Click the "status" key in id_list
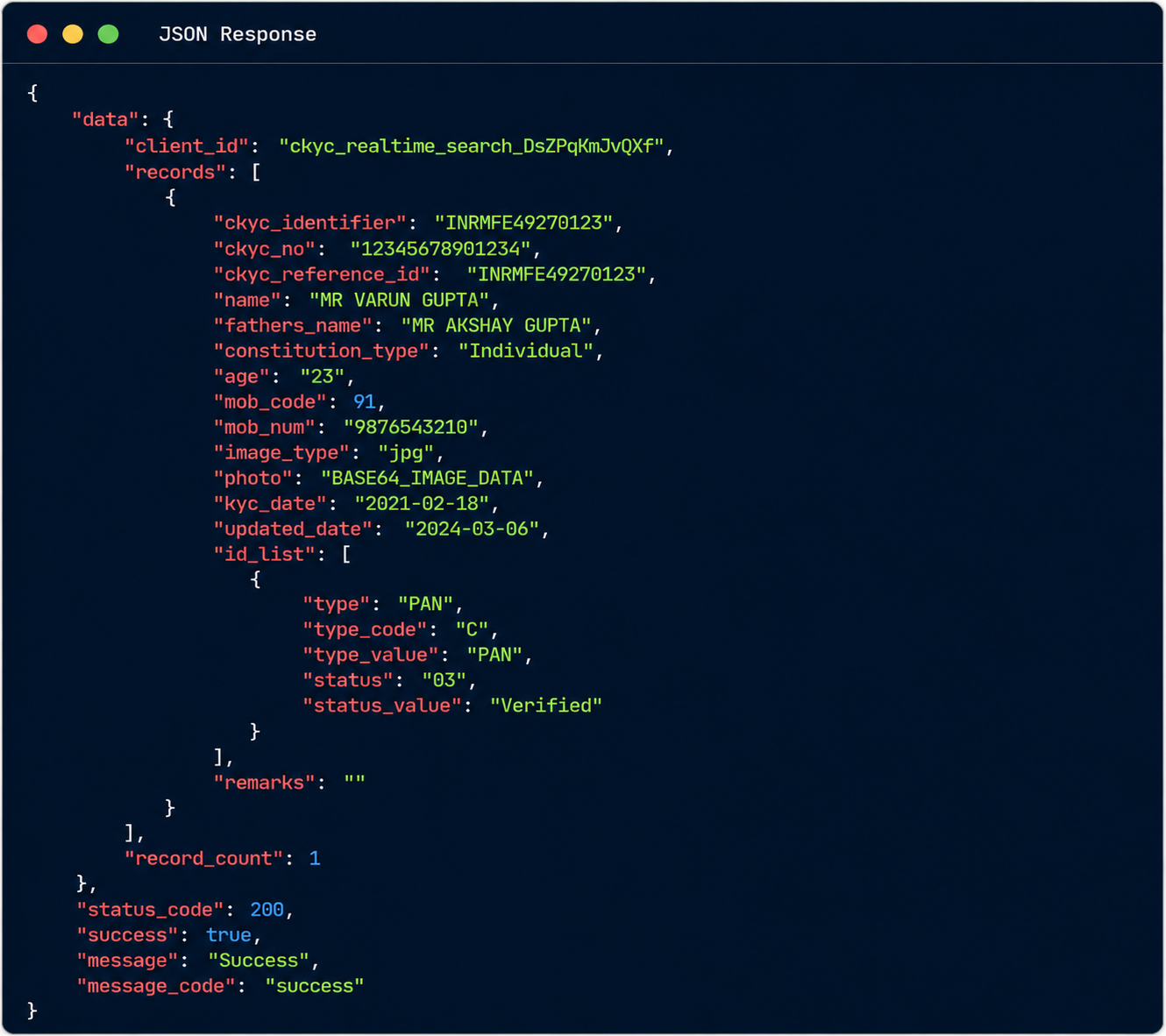This screenshot has height=1036, width=1166. [348, 680]
